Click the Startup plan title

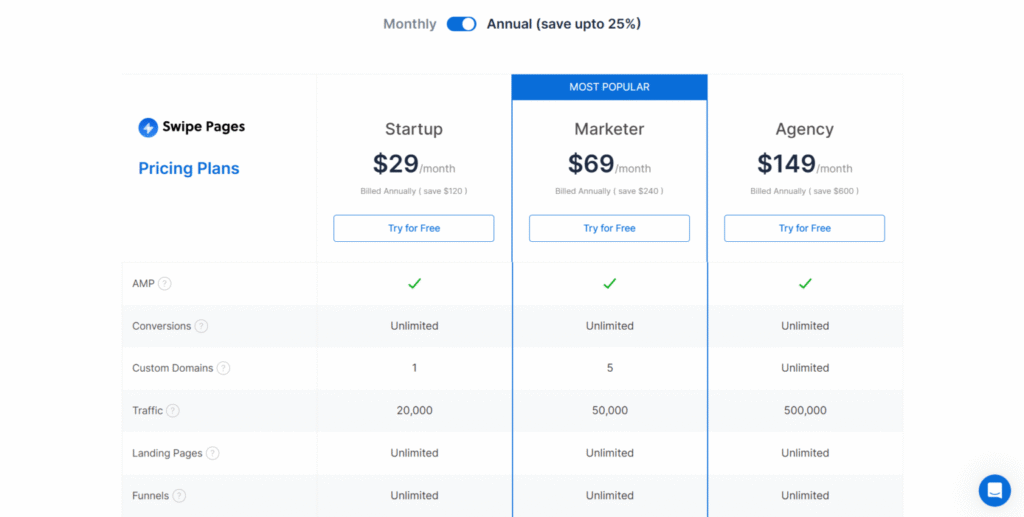tap(414, 129)
